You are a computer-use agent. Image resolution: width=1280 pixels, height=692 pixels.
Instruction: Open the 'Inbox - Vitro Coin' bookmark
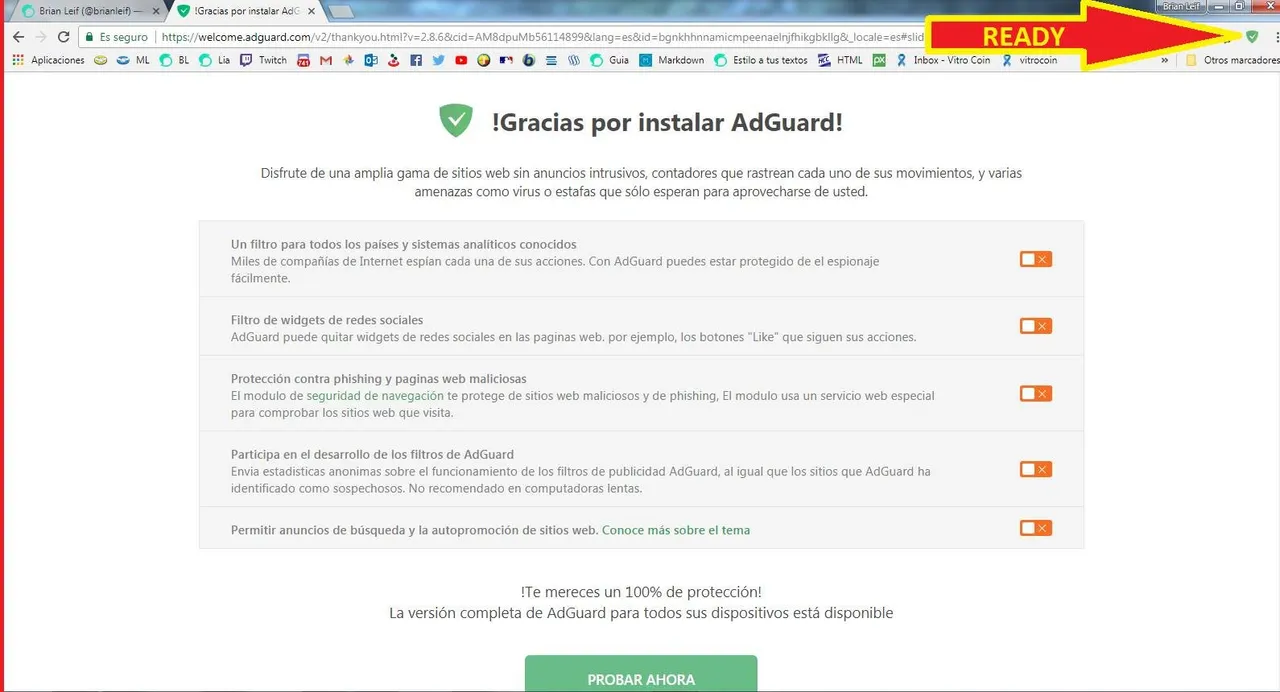[943, 60]
